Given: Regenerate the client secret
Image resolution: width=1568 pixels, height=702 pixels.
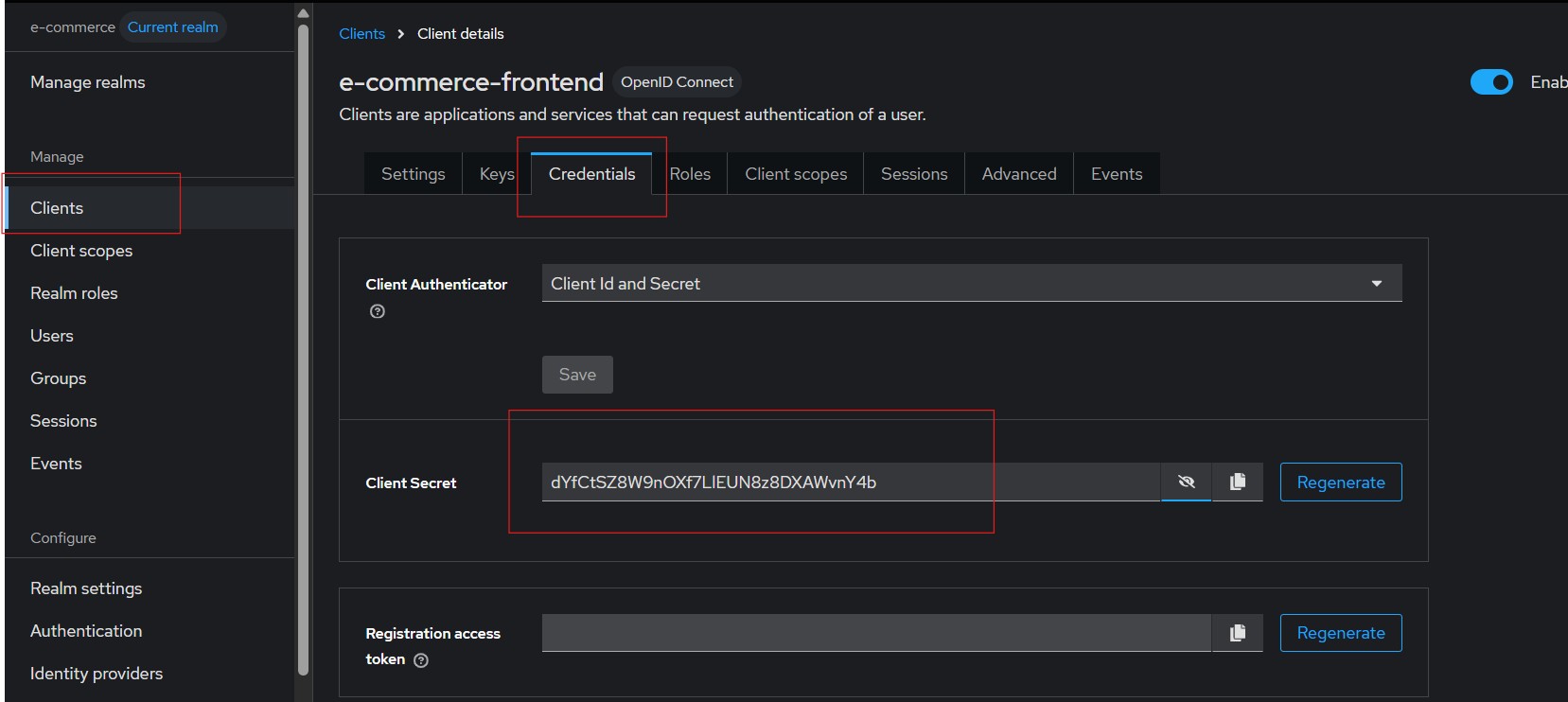Looking at the screenshot, I should tap(1340, 483).
